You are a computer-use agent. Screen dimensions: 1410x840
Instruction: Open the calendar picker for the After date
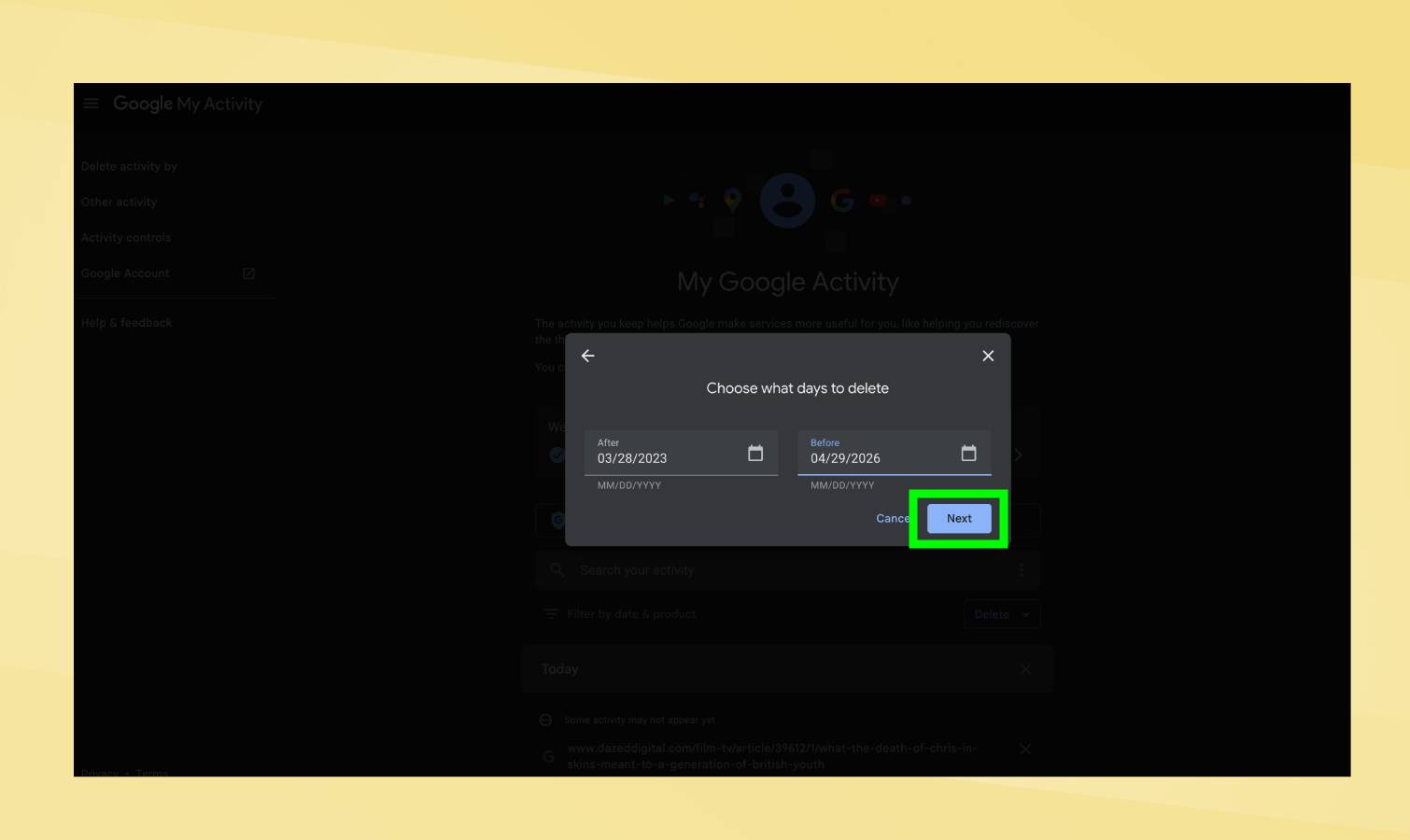click(755, 453)
